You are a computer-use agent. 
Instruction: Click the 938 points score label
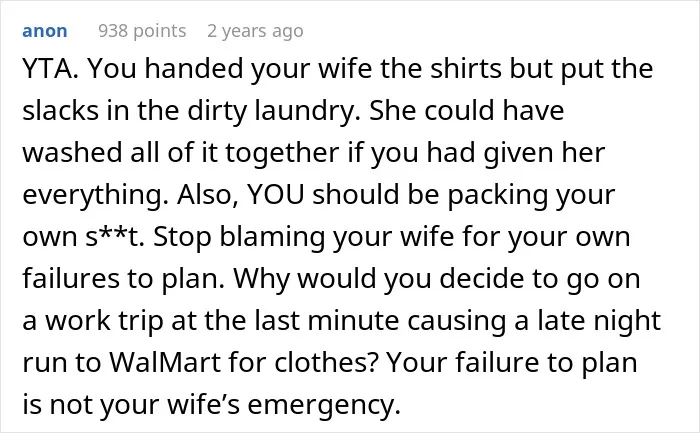pos(142,31)
